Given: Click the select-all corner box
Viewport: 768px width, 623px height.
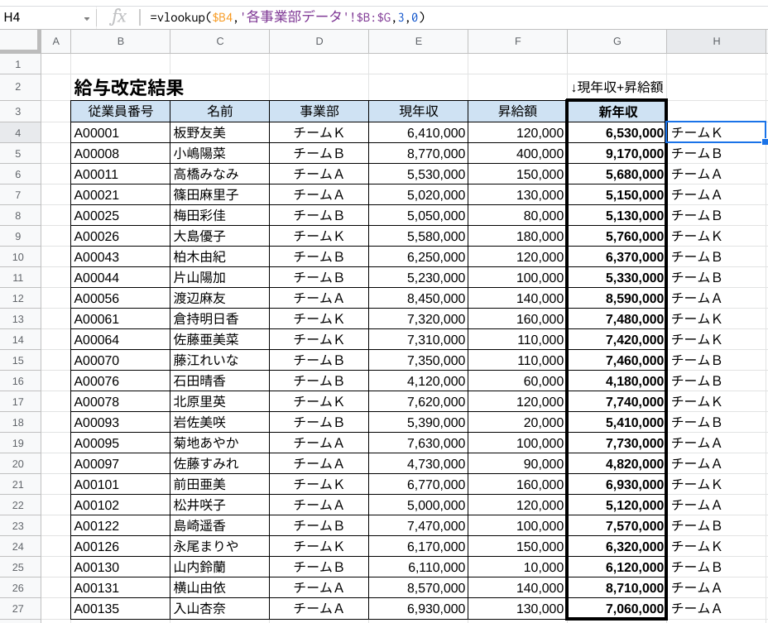Looking at the screenshot, I should point(19,40).
